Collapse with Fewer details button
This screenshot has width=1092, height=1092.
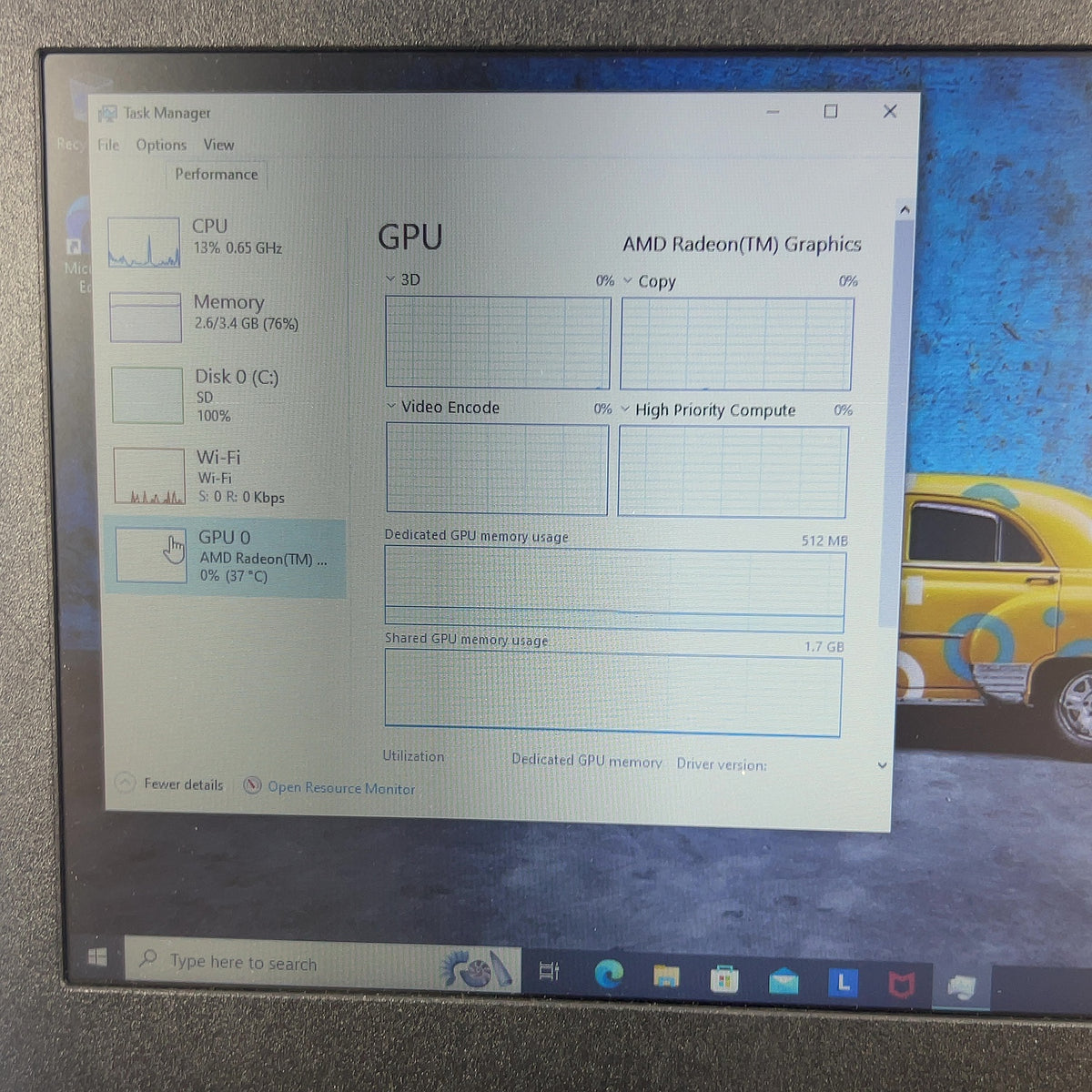point(171,784)
